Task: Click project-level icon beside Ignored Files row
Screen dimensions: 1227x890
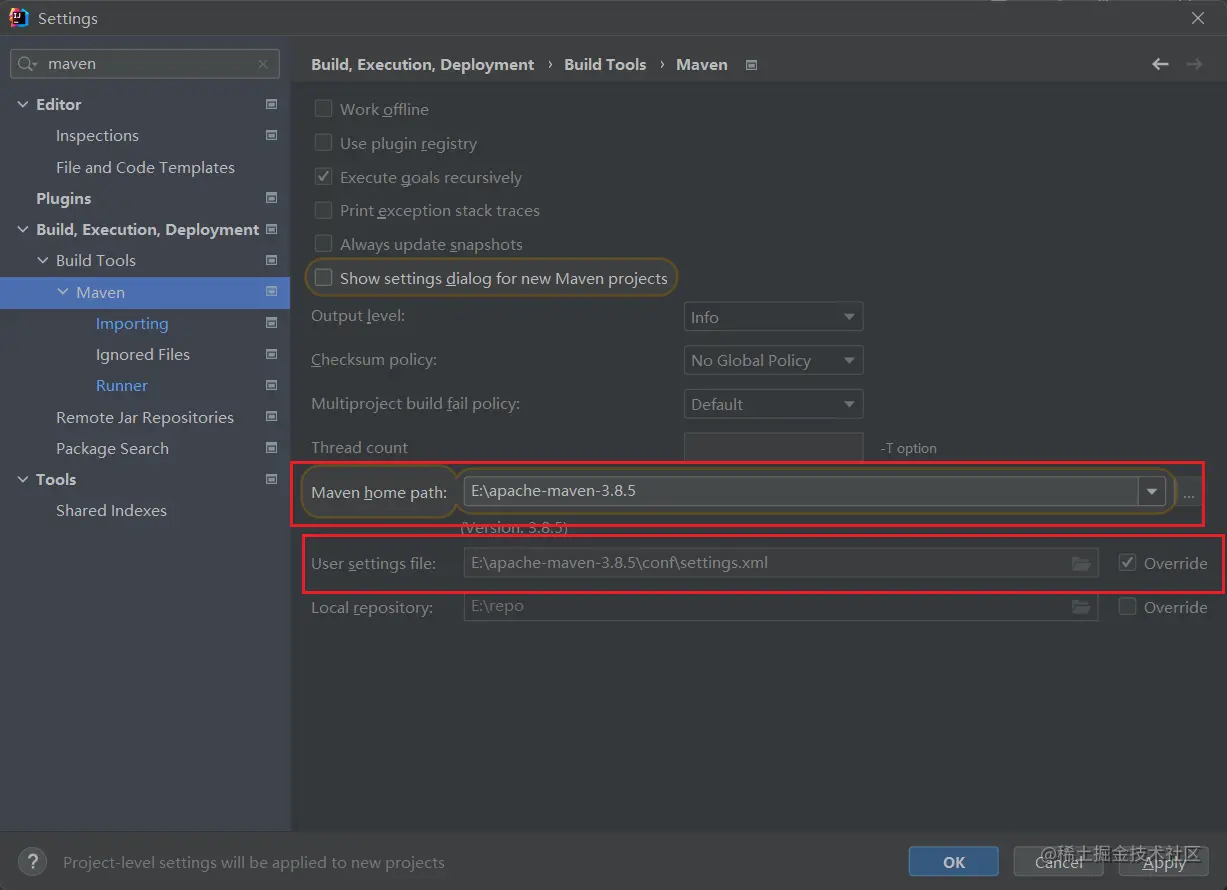Action: pyautogui.click(x=271, y=354)
